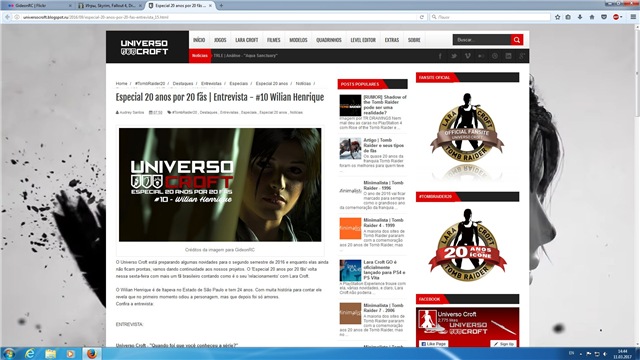Screen dimensions: 640x360
Task: Click the Adblock Plus toolbar icon
Action: click(x=616, y=17)
